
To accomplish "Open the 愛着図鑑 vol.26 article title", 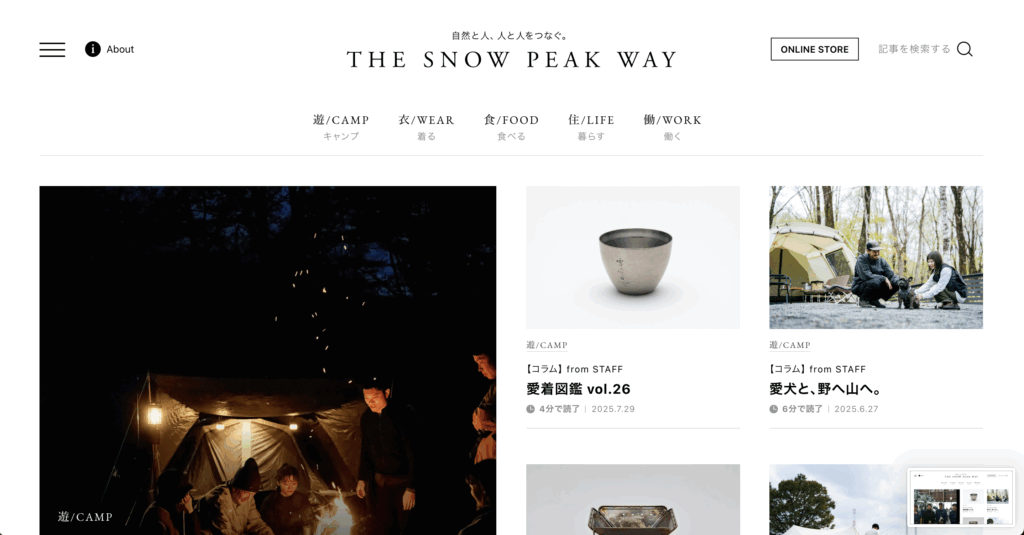I will pyautogui.click(x=578, y=389).
